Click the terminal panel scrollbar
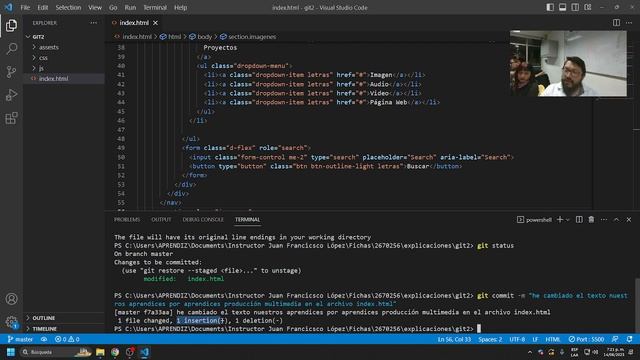 coord(637,305)
